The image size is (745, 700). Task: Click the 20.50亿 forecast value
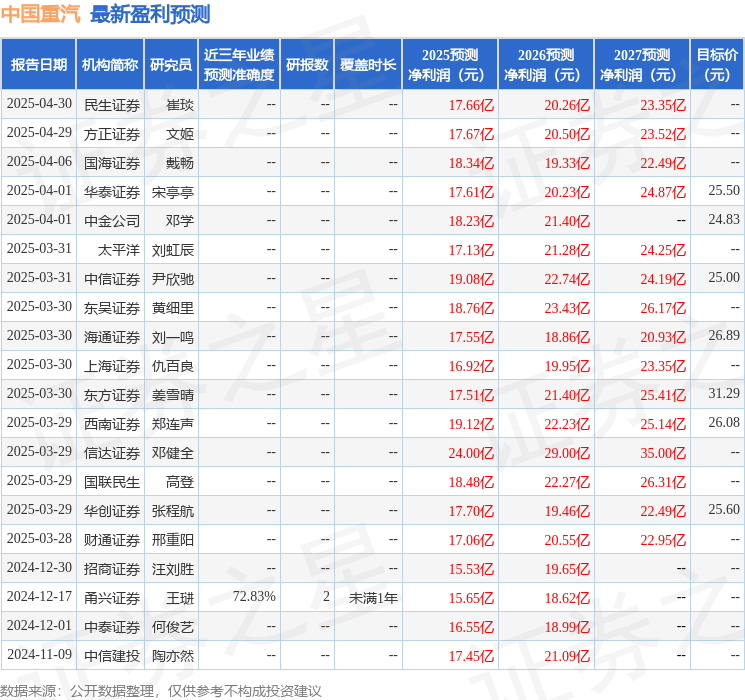[x=567, y=134]
